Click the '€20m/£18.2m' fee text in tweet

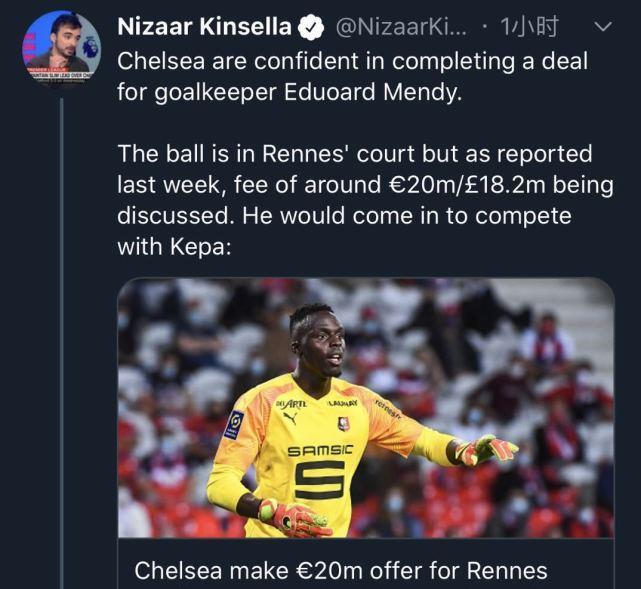pos(466,185)
